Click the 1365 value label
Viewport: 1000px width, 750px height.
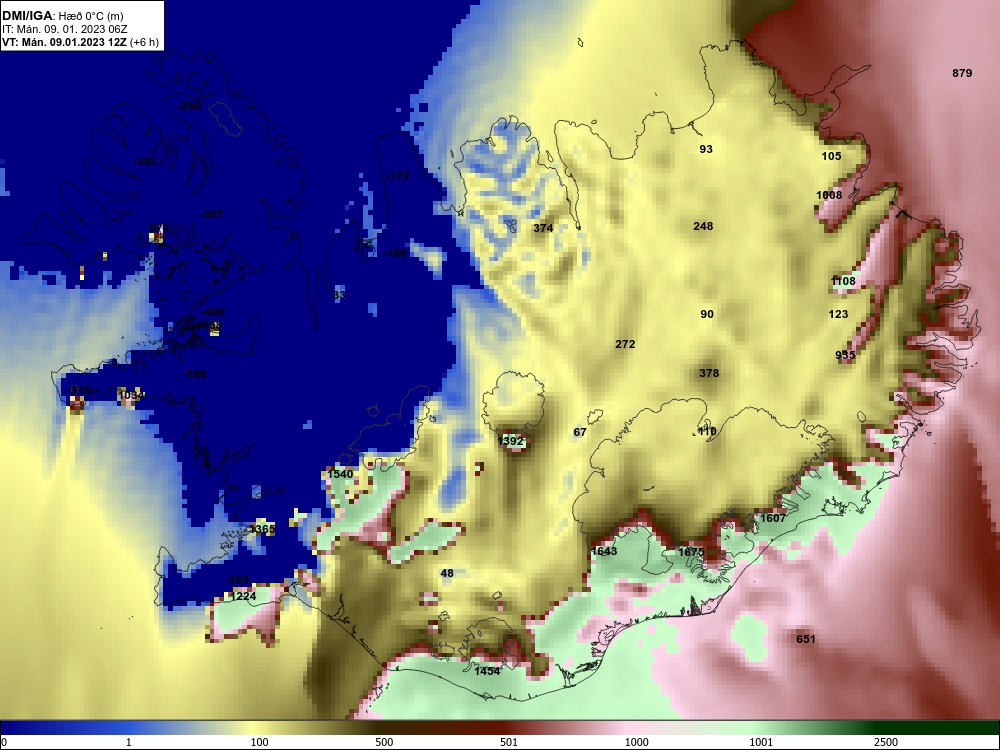[x=262, y=529]
